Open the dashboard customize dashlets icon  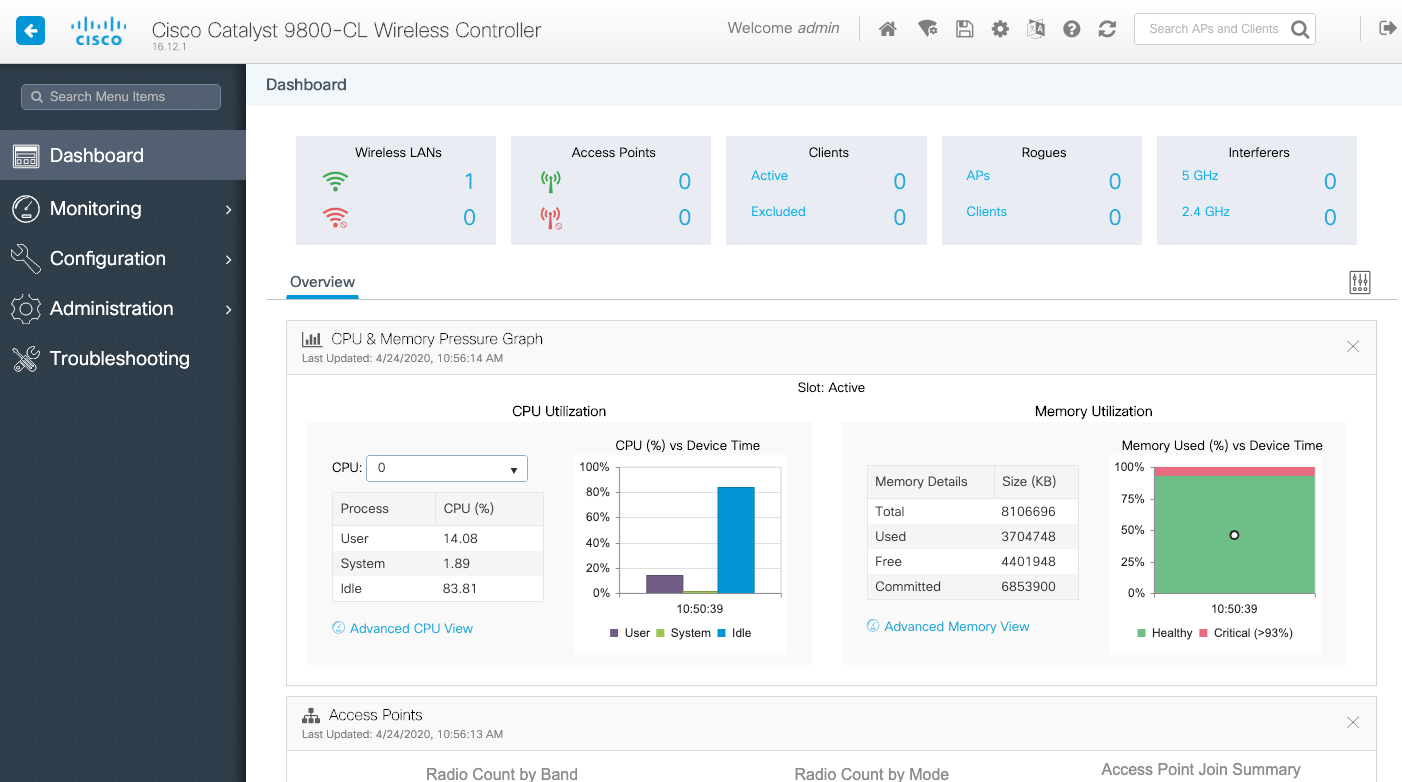(x=1359, y=282)
